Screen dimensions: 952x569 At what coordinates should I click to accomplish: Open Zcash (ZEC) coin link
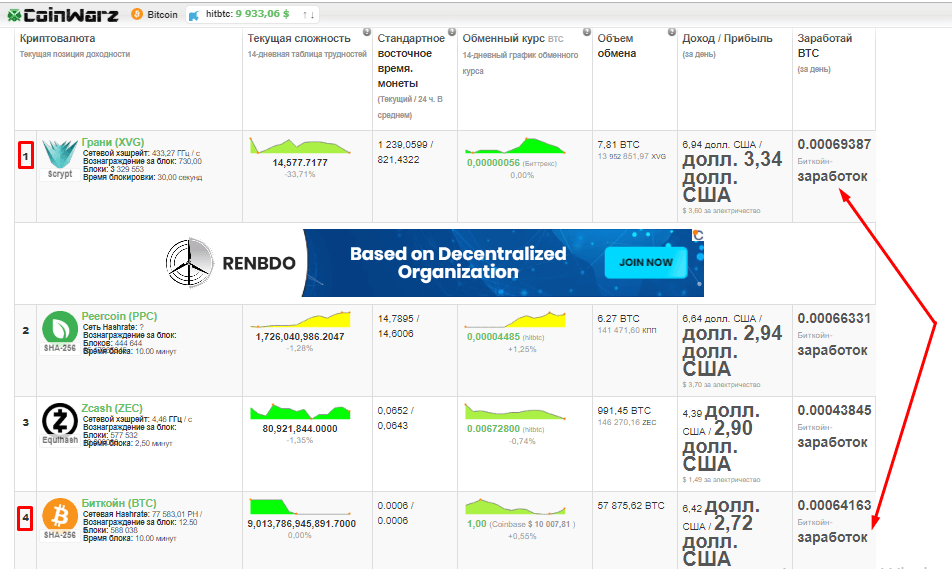point(112,408)
